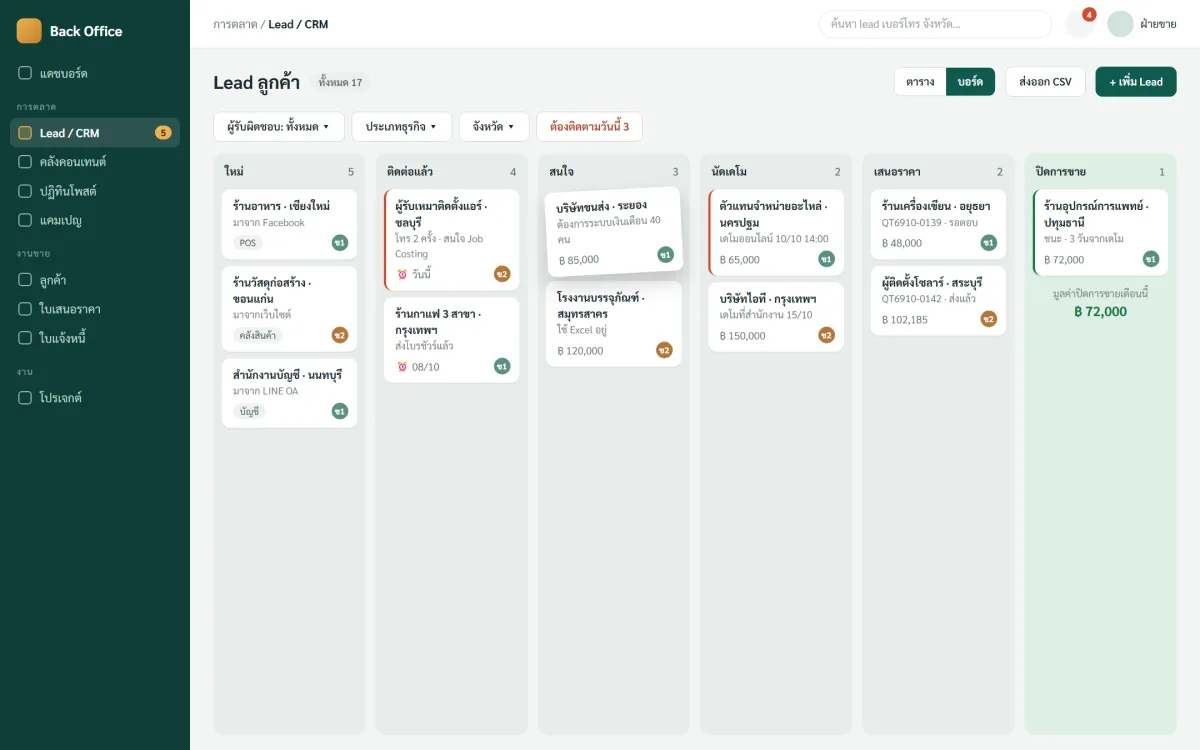Click the alarm icon beside 08/10

click(x=402, y=367)
